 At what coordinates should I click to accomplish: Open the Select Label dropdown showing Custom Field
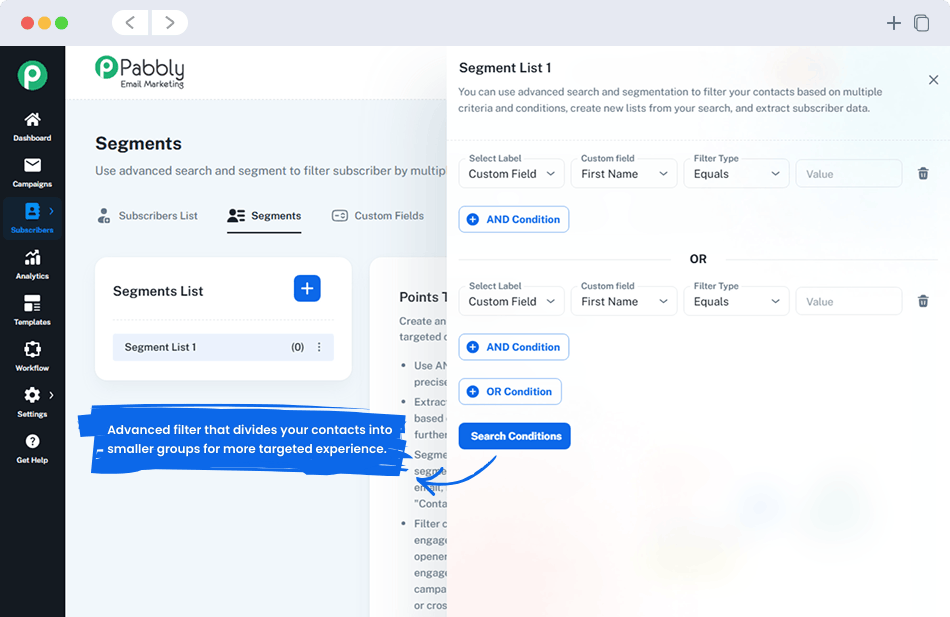coord(511,173)
